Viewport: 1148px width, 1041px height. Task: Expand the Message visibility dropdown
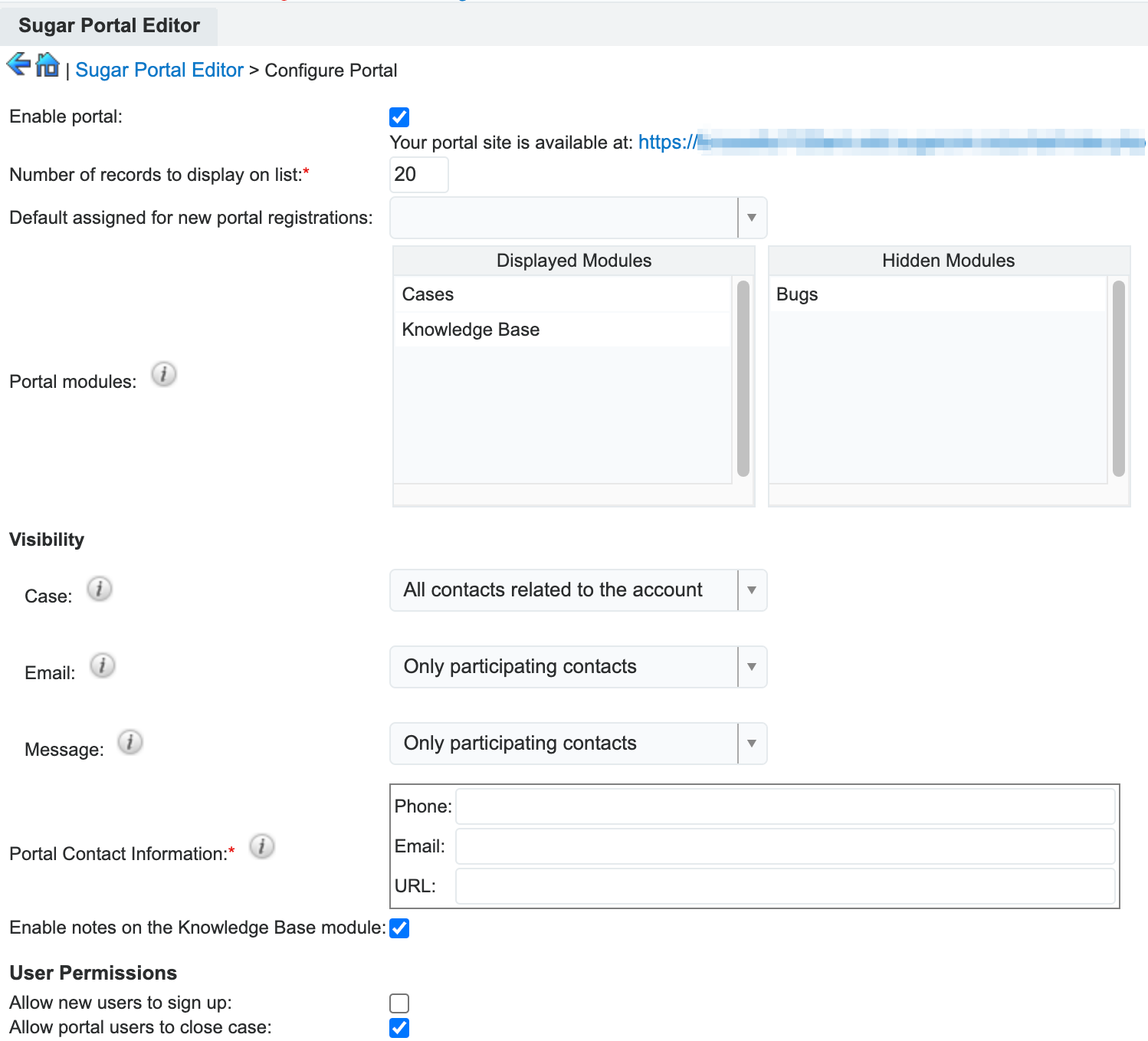[578, 744]
